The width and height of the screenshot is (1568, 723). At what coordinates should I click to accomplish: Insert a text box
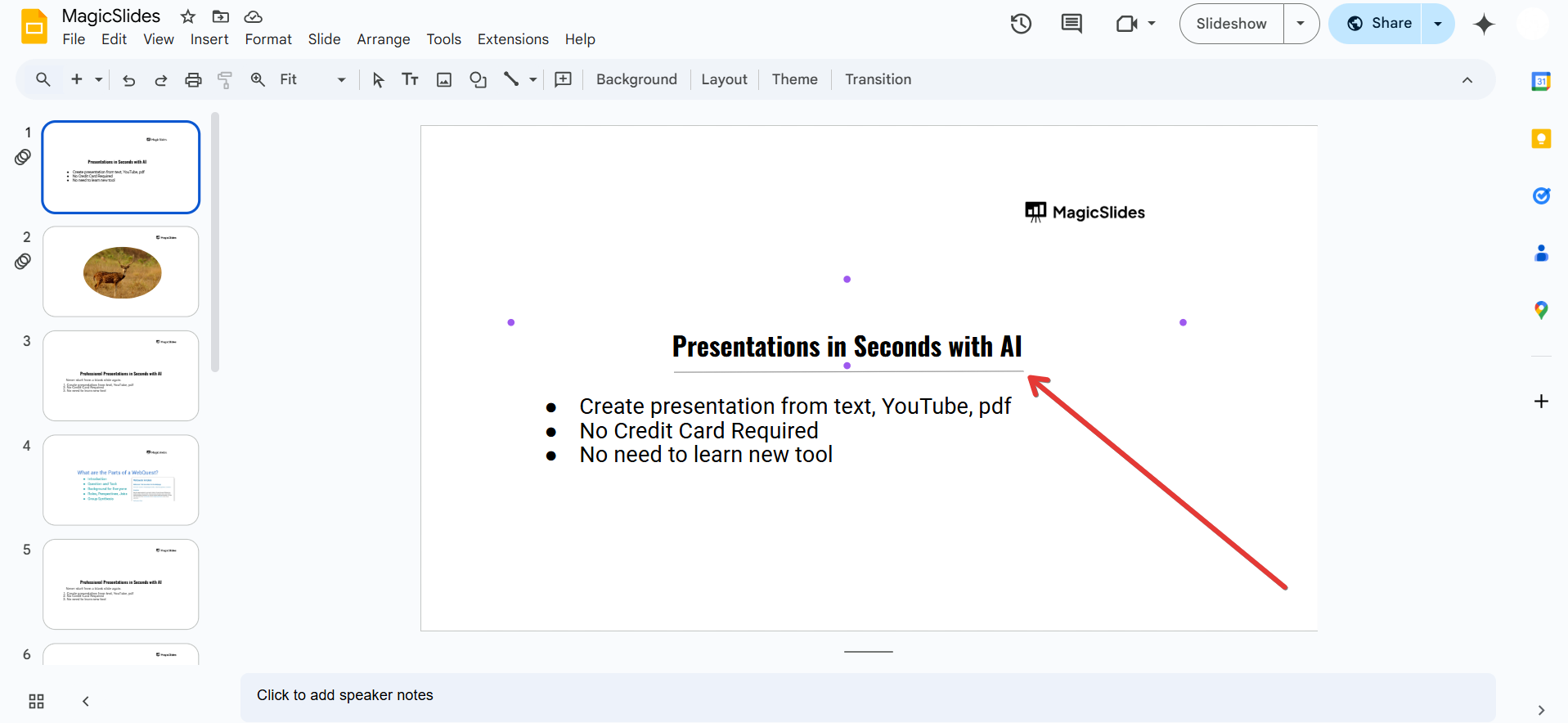coord(411,79)
